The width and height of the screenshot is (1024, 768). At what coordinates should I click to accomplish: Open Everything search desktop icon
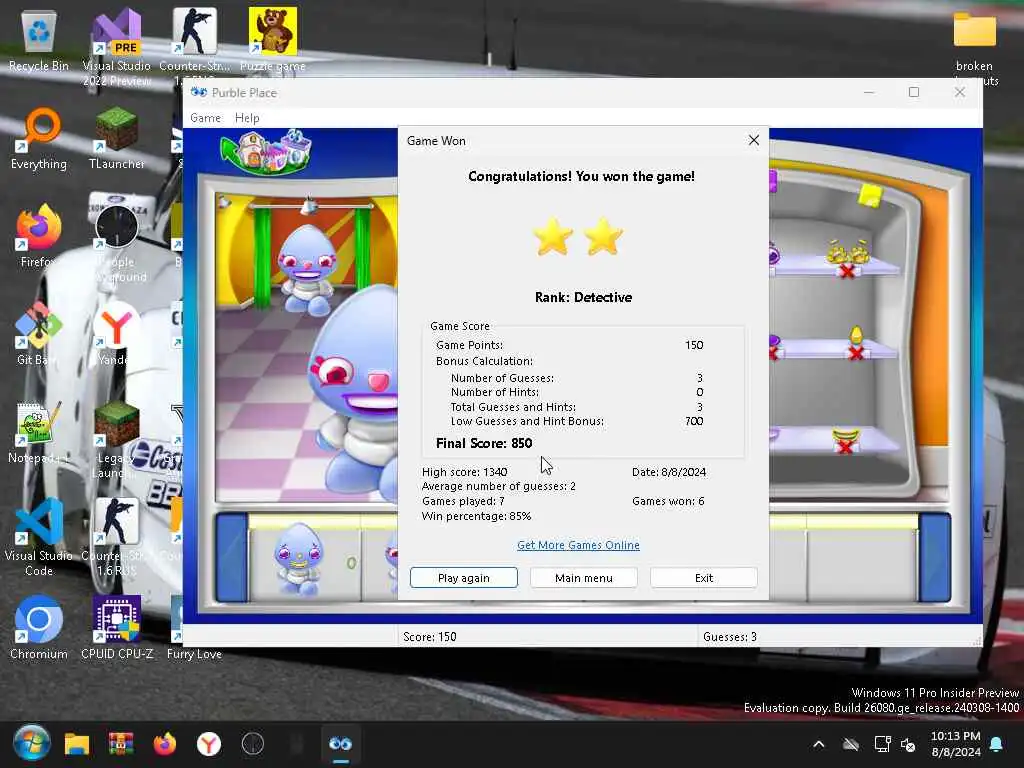tap(39, 139)
